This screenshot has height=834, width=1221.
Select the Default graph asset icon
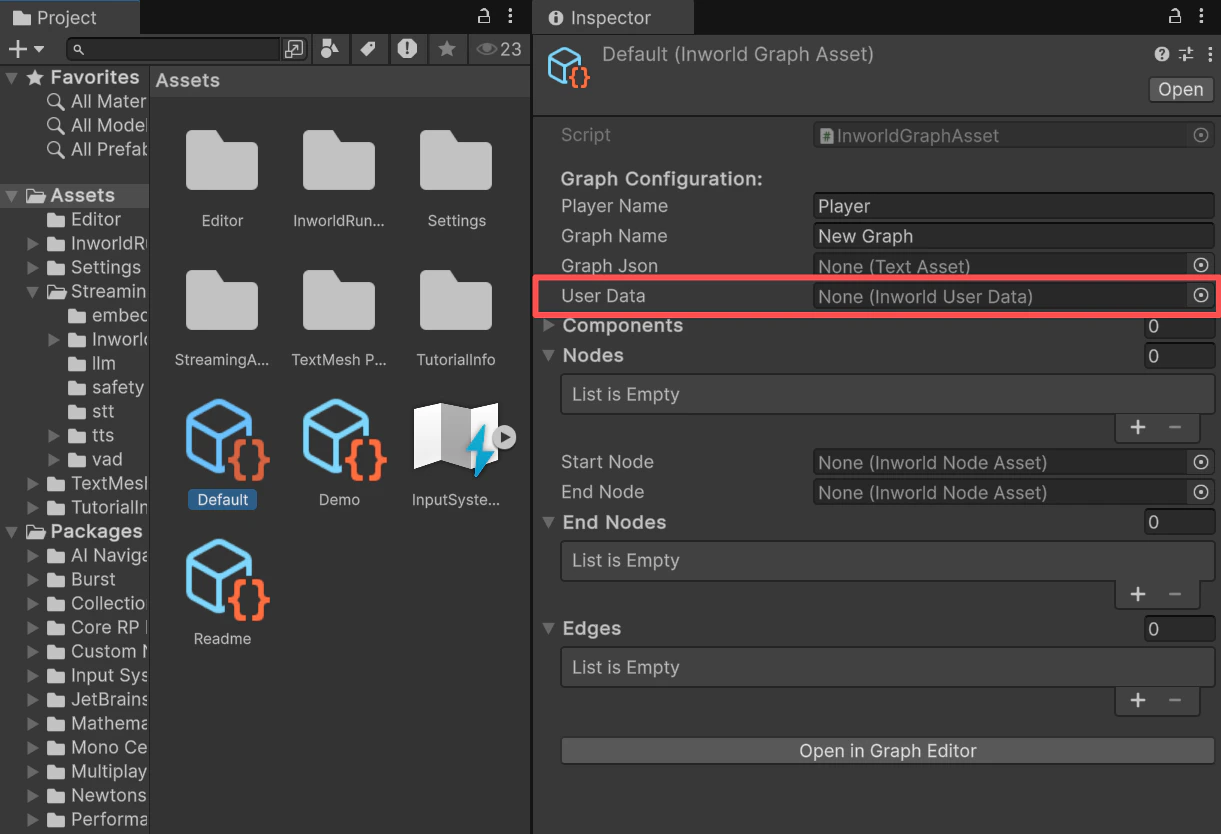pos(227,439)
